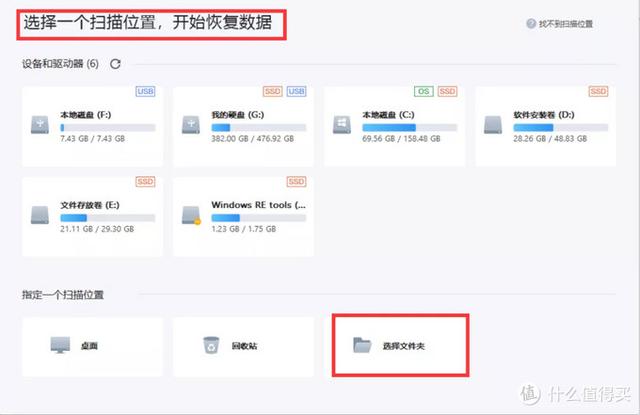
Task: Click the refresh devices icon
Action: [116, 64]
